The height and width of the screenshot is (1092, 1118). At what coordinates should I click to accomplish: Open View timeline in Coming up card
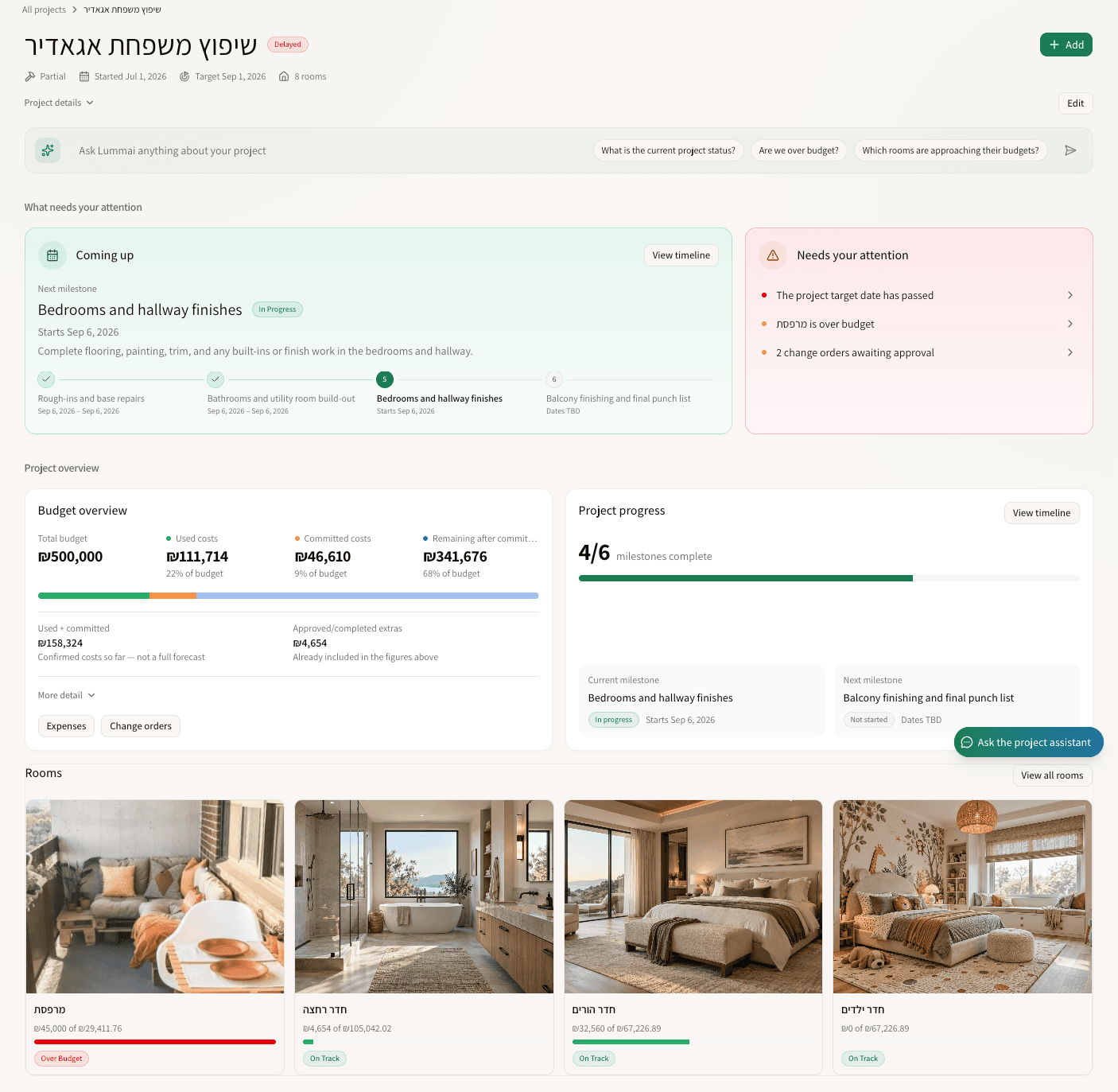point(681,255)
